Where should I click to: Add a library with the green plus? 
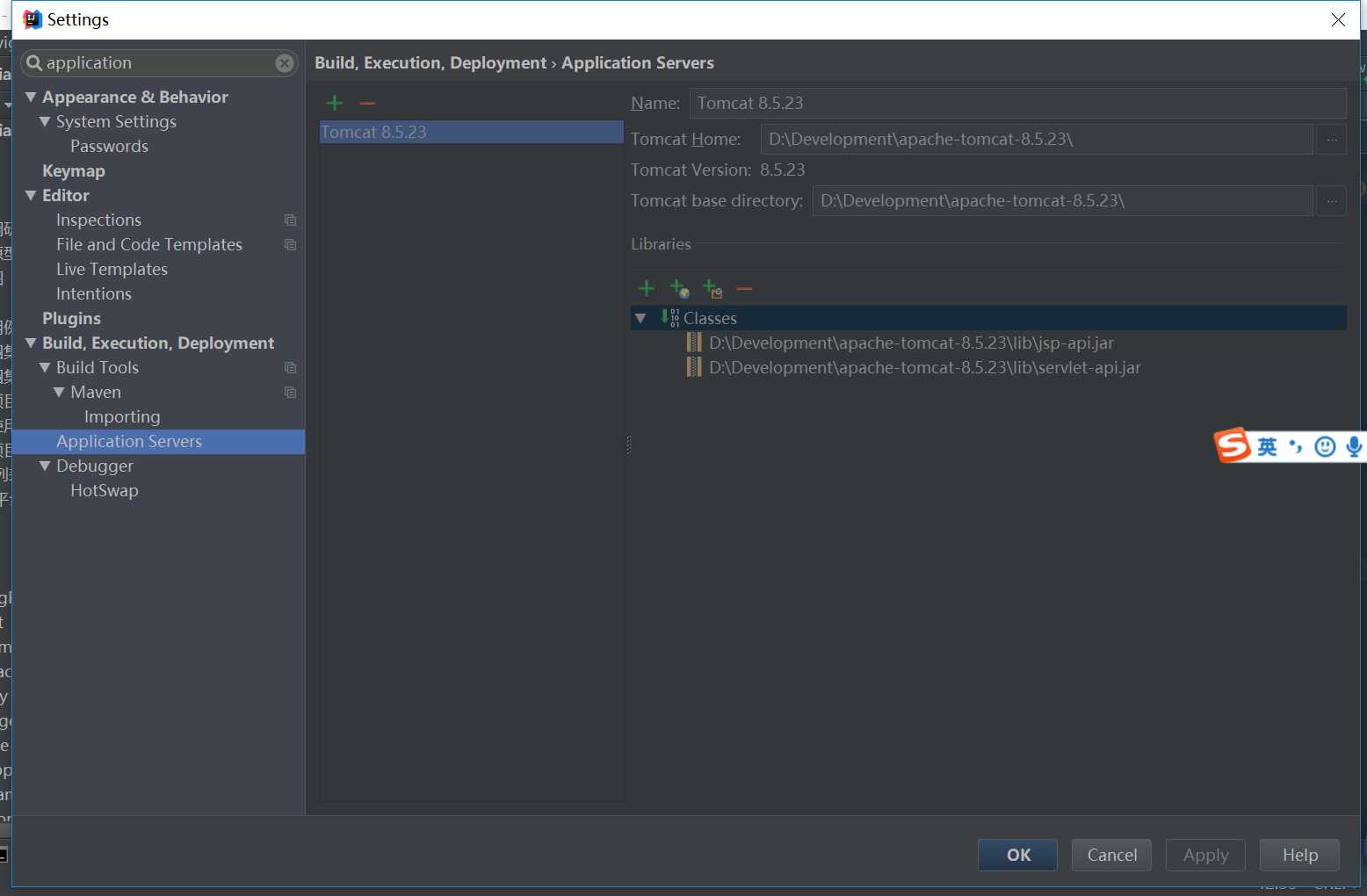tap(647, 288)
